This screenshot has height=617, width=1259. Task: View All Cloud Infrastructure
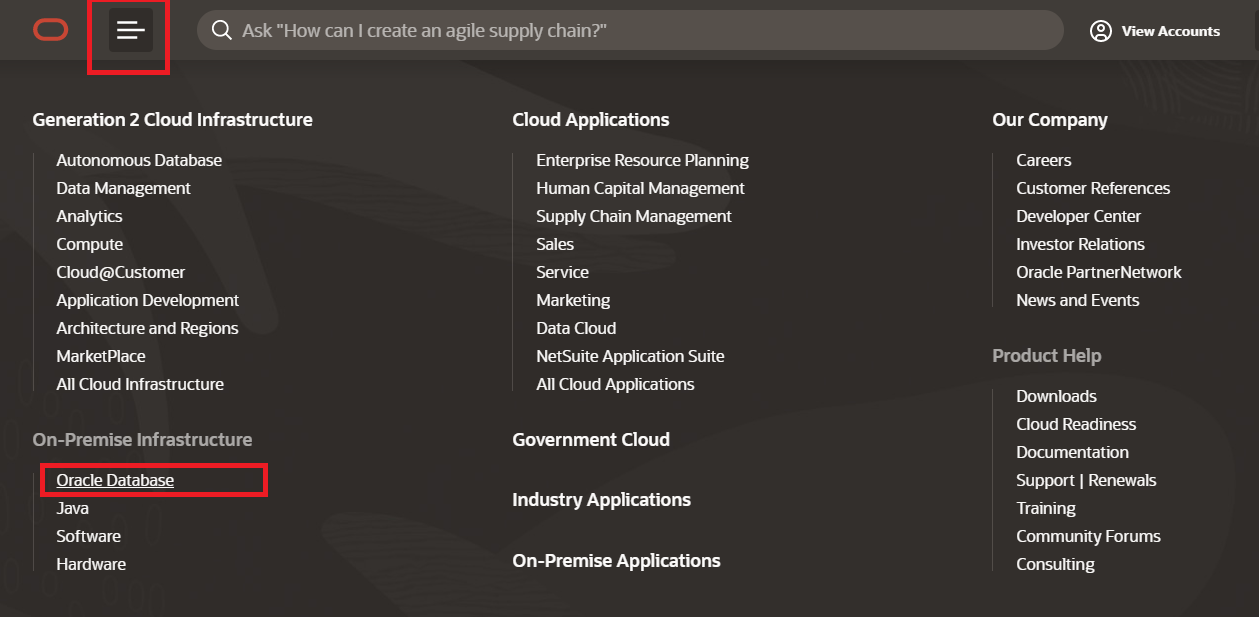tap(140, 384)
